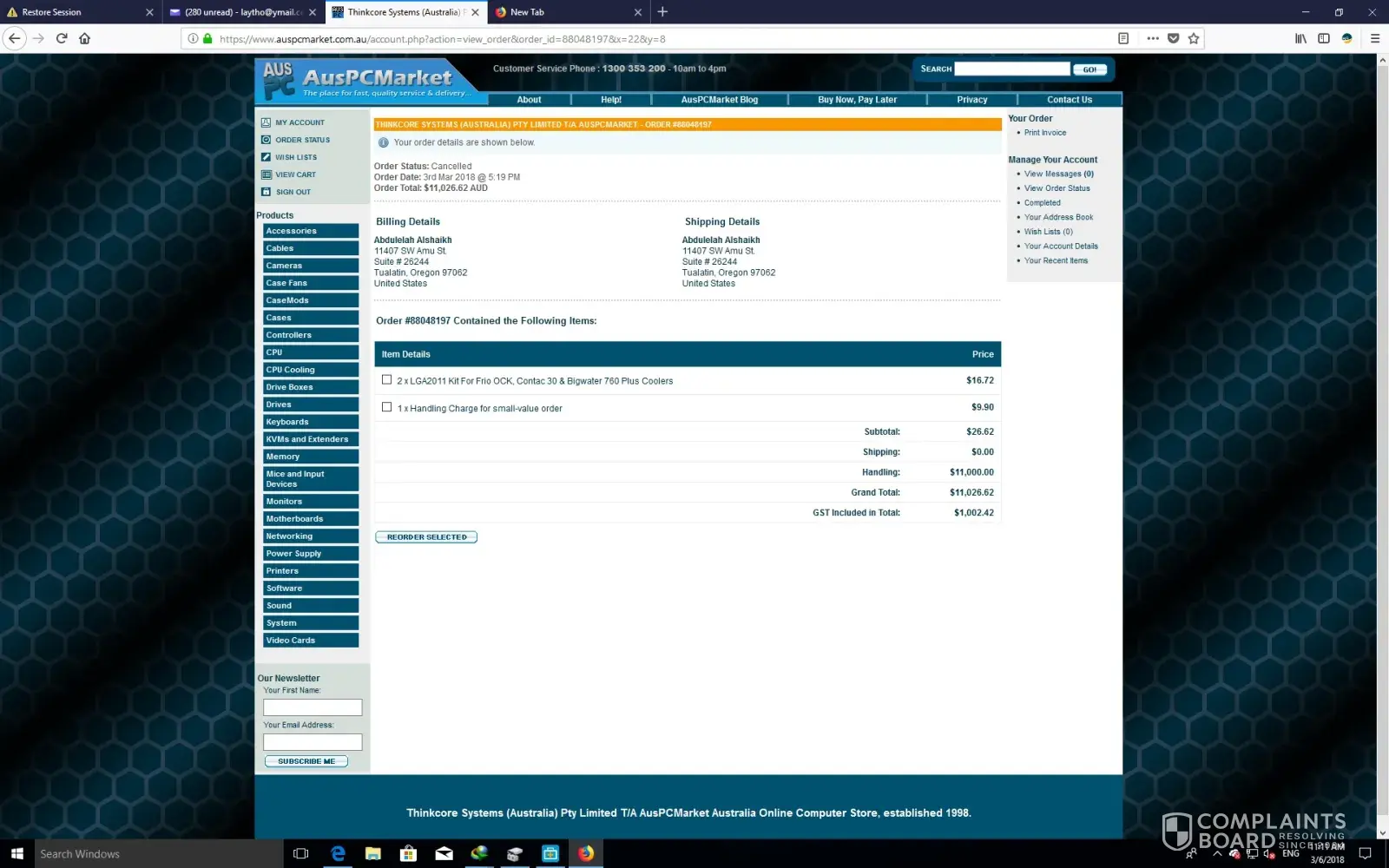
Task: Open the page actions three-dot menu
Action: click(x=1153, y=38)
